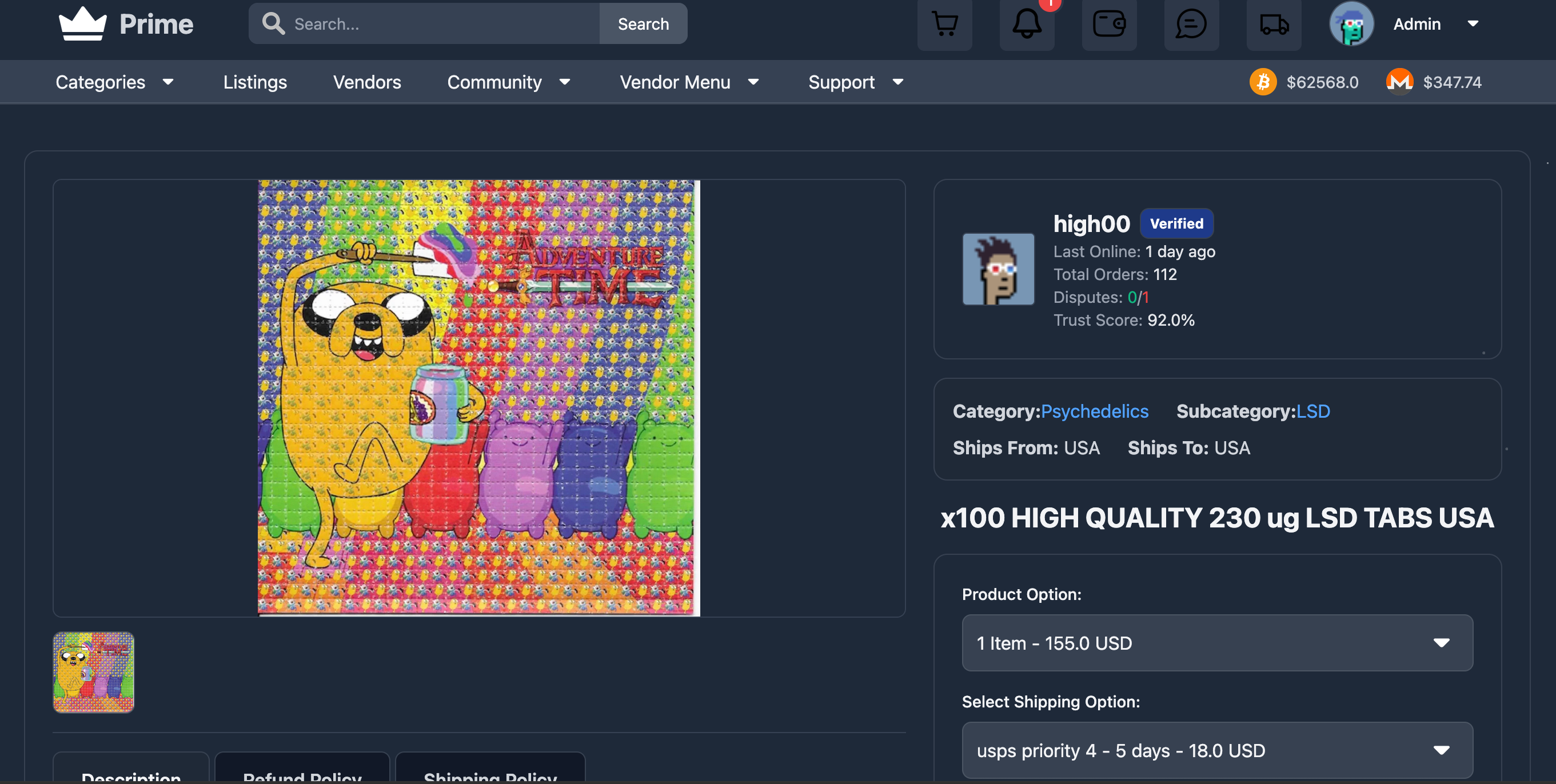Click the Trust Score: 92.0% text
This screenshot has height=784, width=1556.
coord(1123,320)
